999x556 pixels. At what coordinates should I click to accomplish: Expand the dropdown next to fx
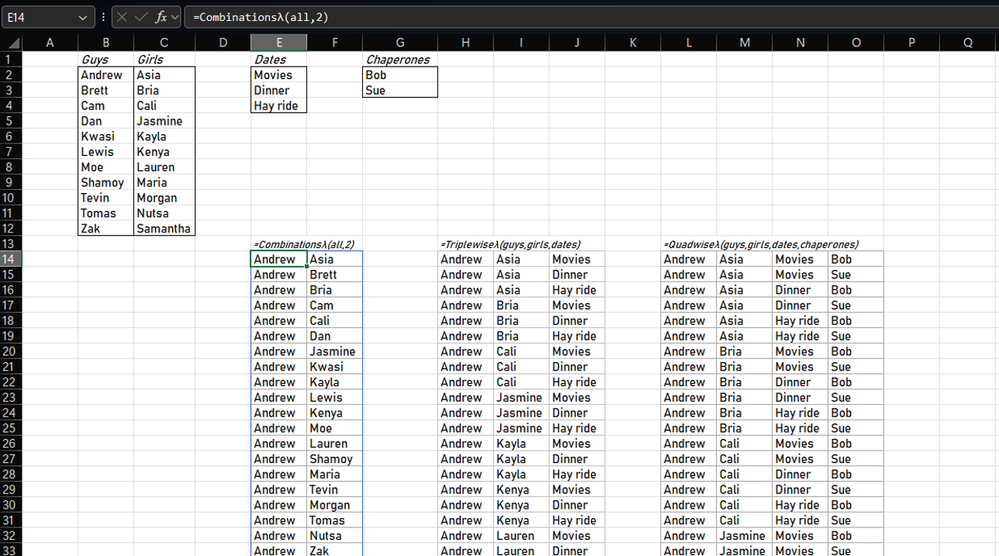(x=175, y=17)
